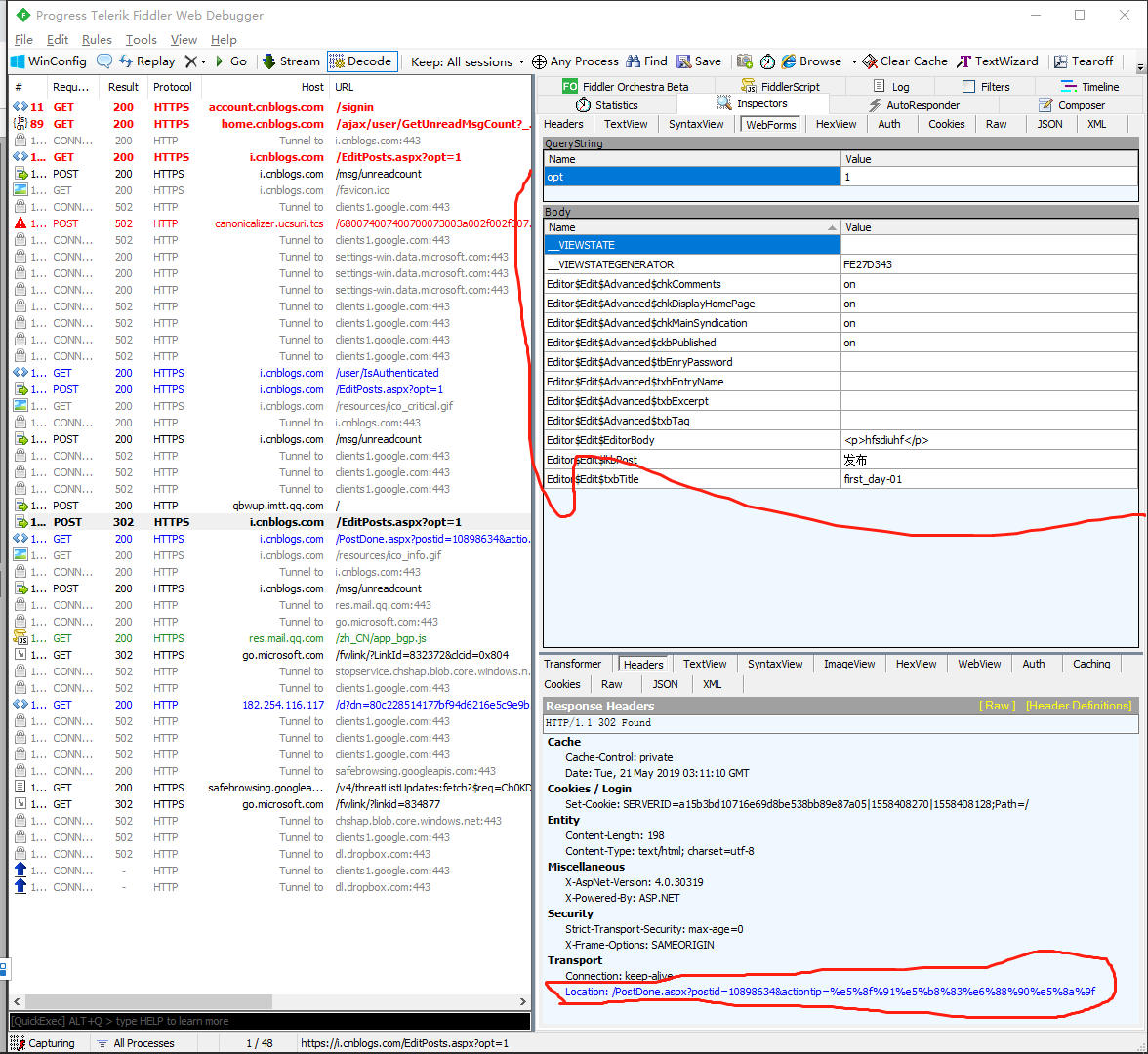Toggle the Decode button
Screen dimensions: 1148x1054
(x=361, y=61)
